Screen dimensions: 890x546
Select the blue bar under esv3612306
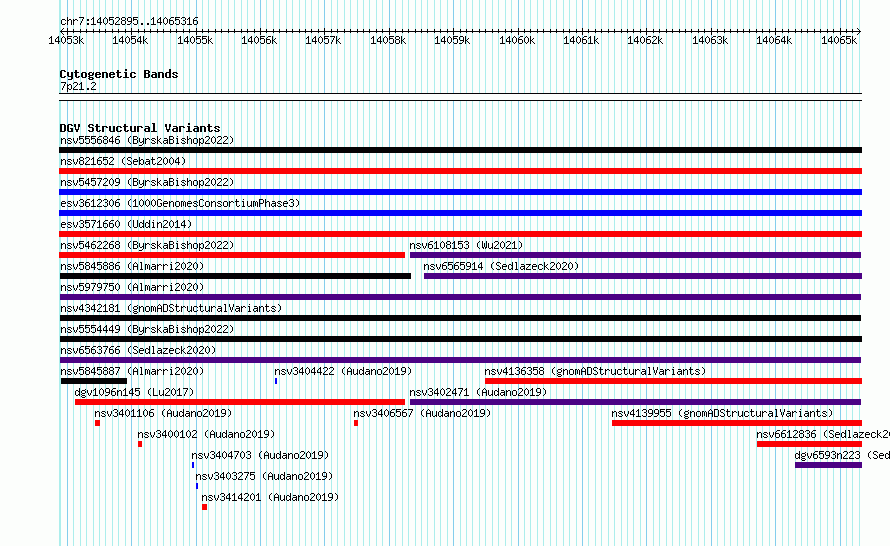(x=460, y=213)
